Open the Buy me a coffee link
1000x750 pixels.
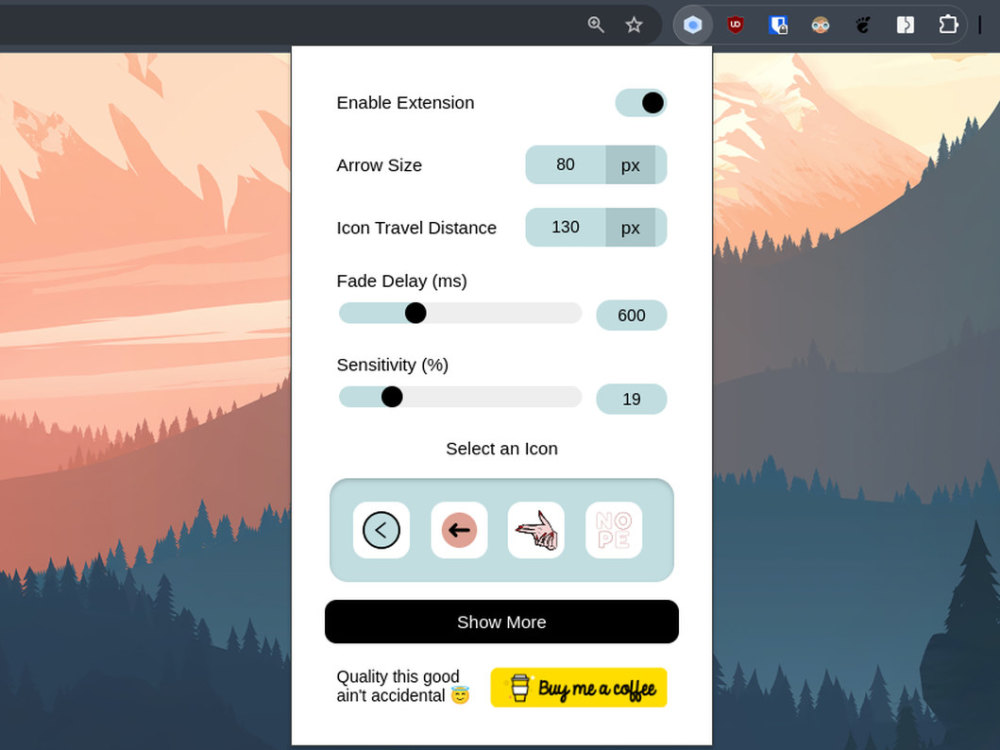point(578,688)
